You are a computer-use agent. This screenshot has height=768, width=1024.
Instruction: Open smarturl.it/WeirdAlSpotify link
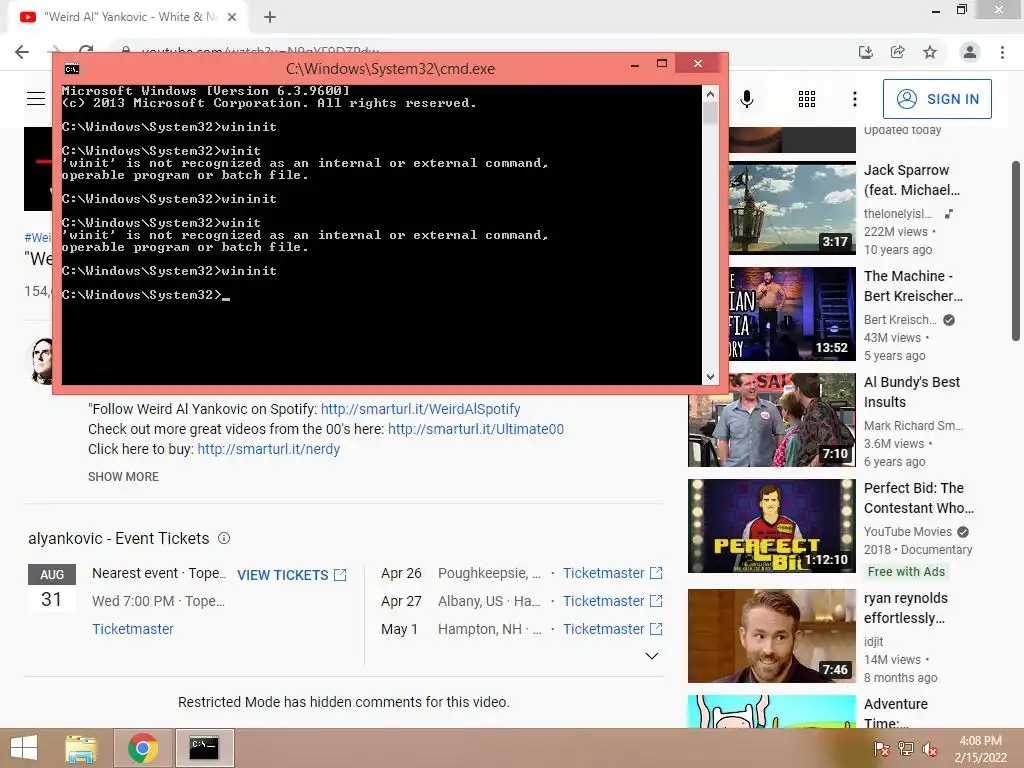click(421, 409)
